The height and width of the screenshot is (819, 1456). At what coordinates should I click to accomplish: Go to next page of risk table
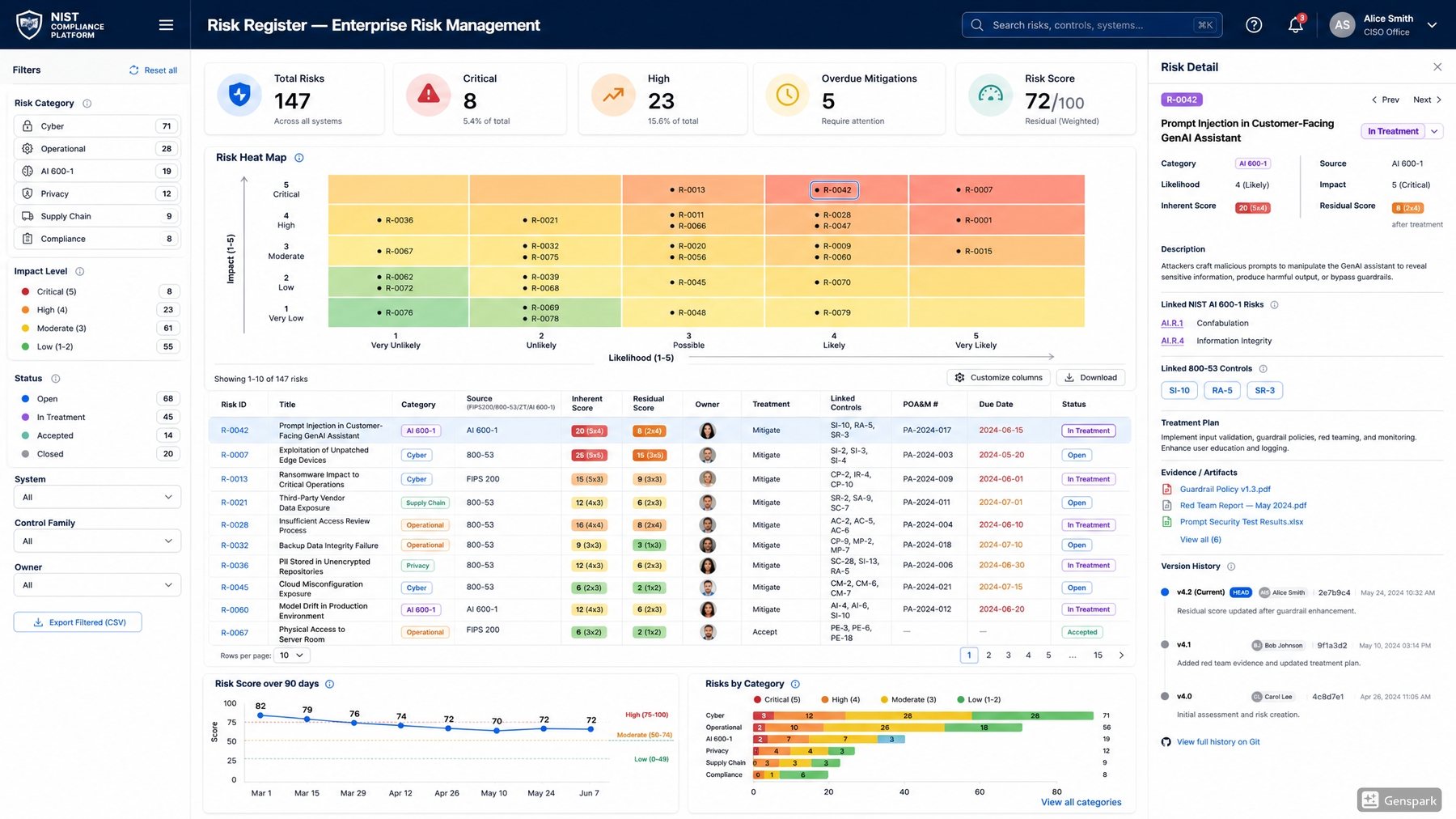coord(1121,656)
